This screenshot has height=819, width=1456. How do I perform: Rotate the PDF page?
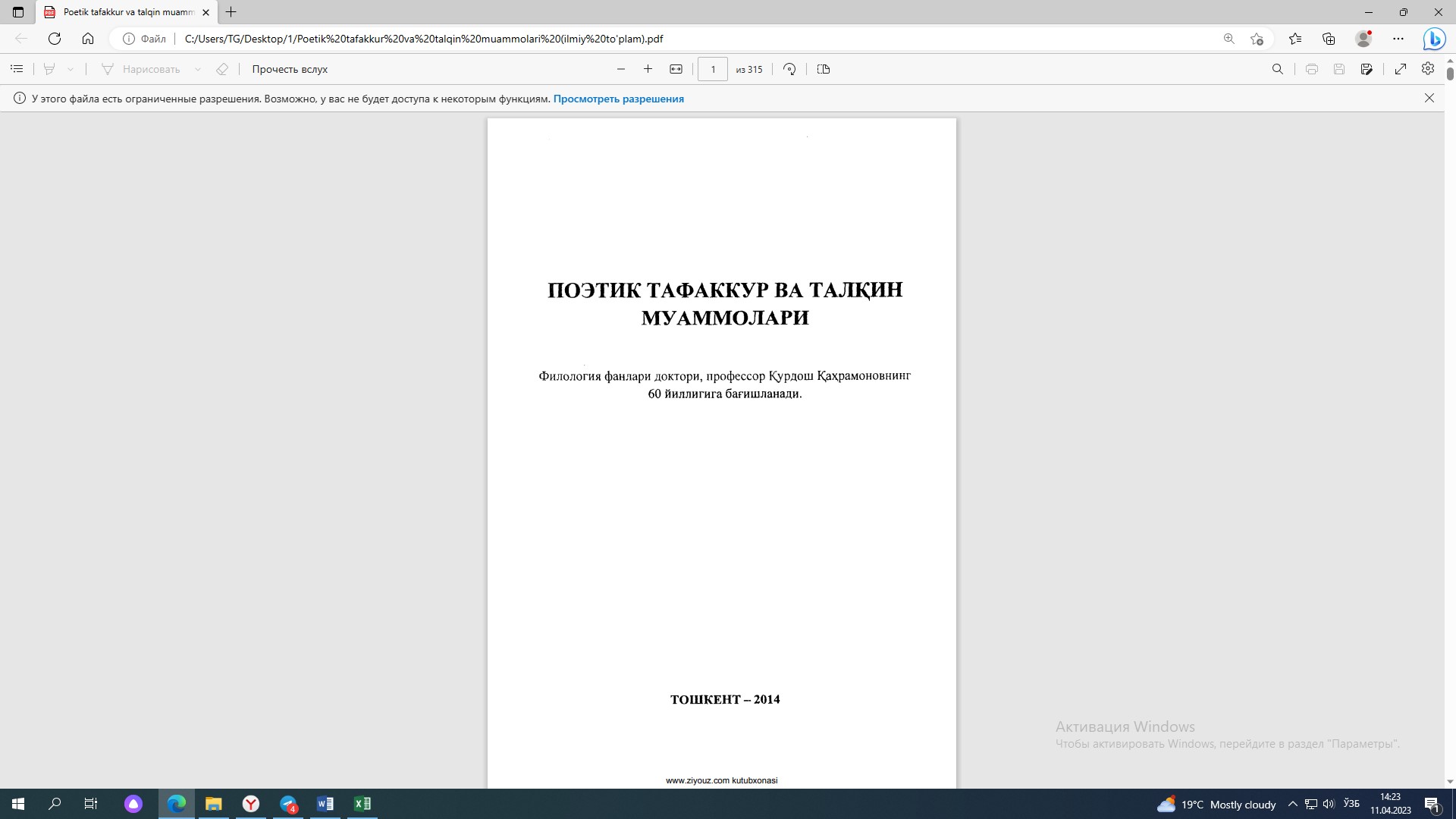coord(789,69)
